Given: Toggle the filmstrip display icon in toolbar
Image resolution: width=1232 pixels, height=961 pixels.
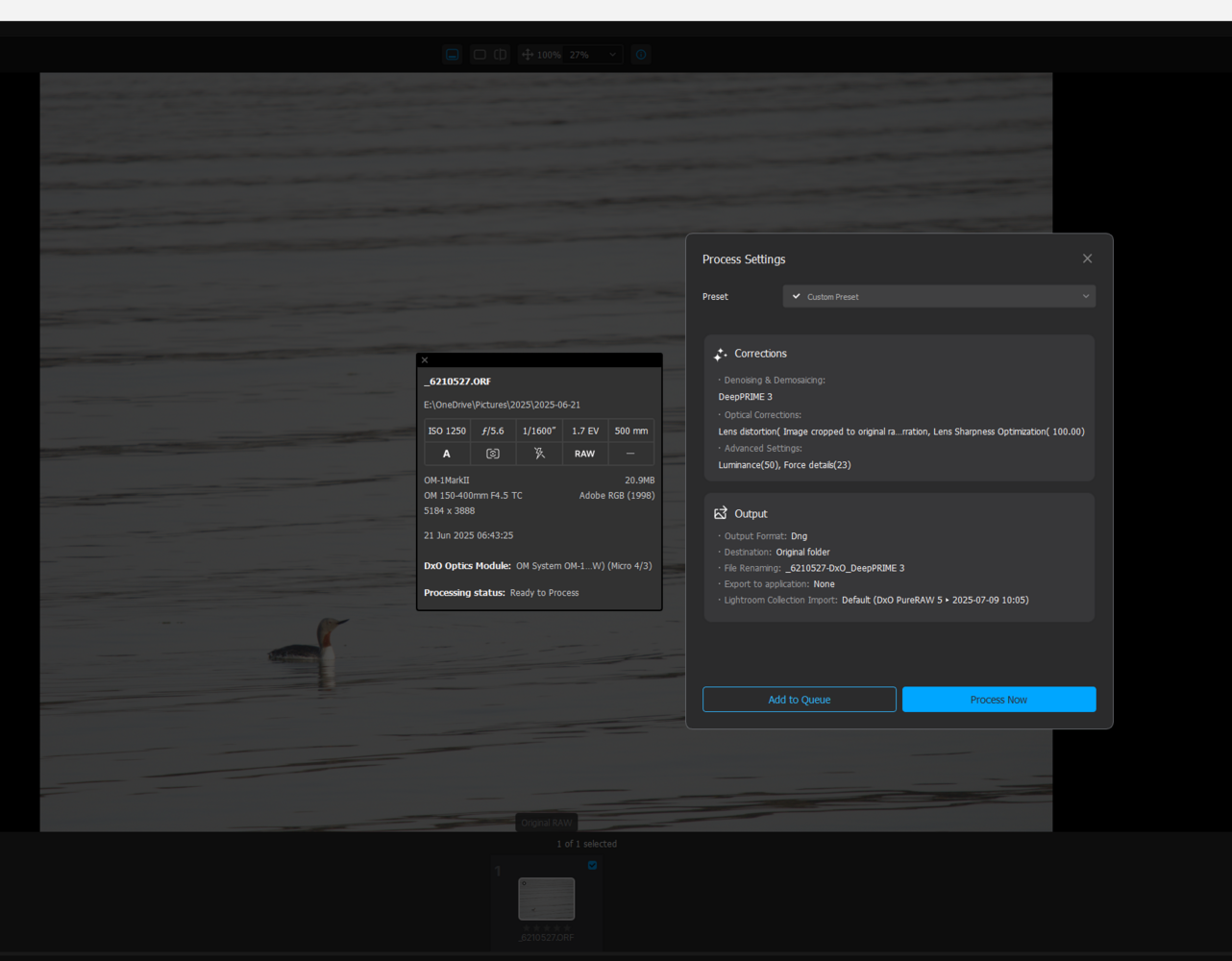Looking at the screenshot, I should coord(453,55).
